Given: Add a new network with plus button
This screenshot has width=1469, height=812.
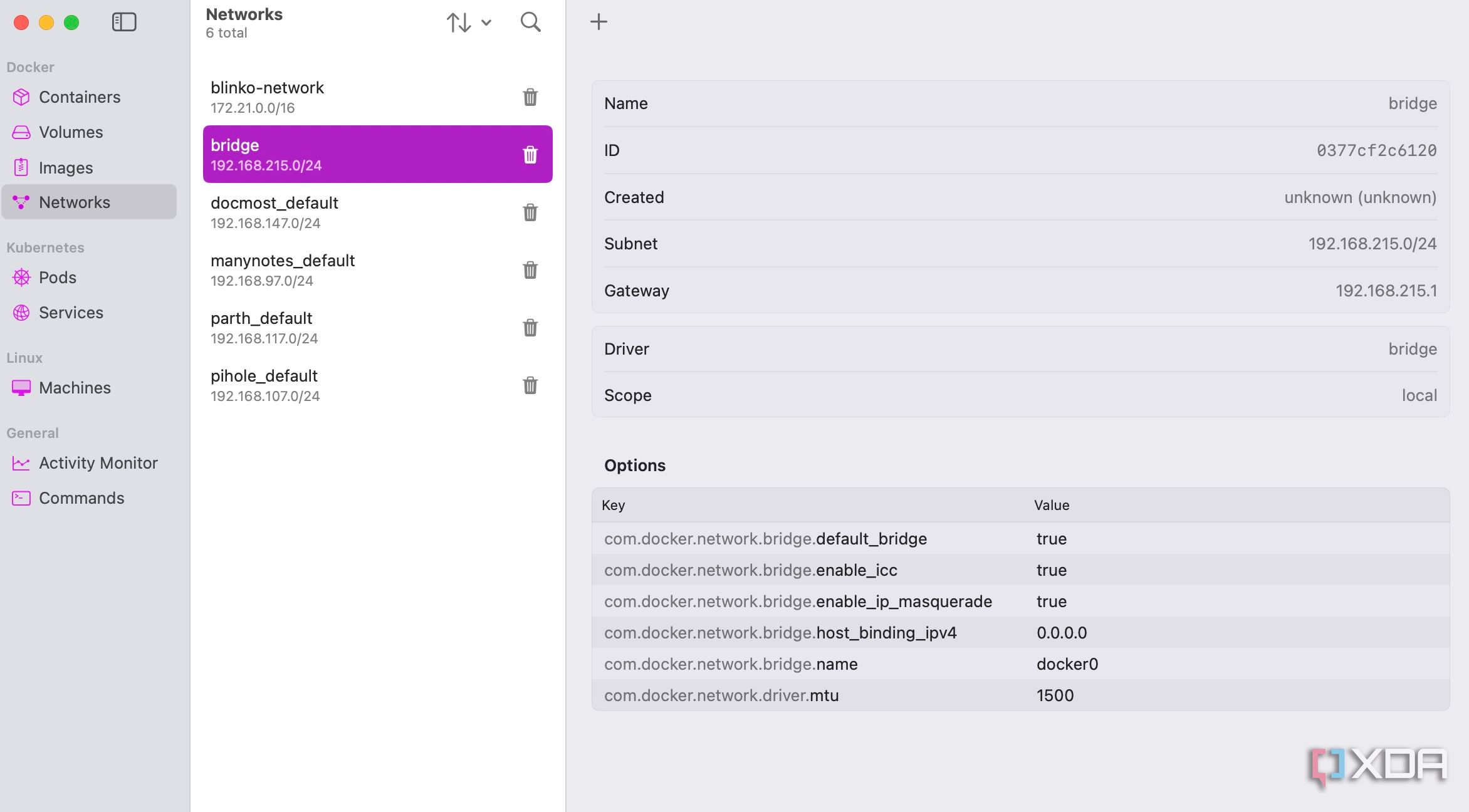Looking at the screenshot, I should coord(599,22).
